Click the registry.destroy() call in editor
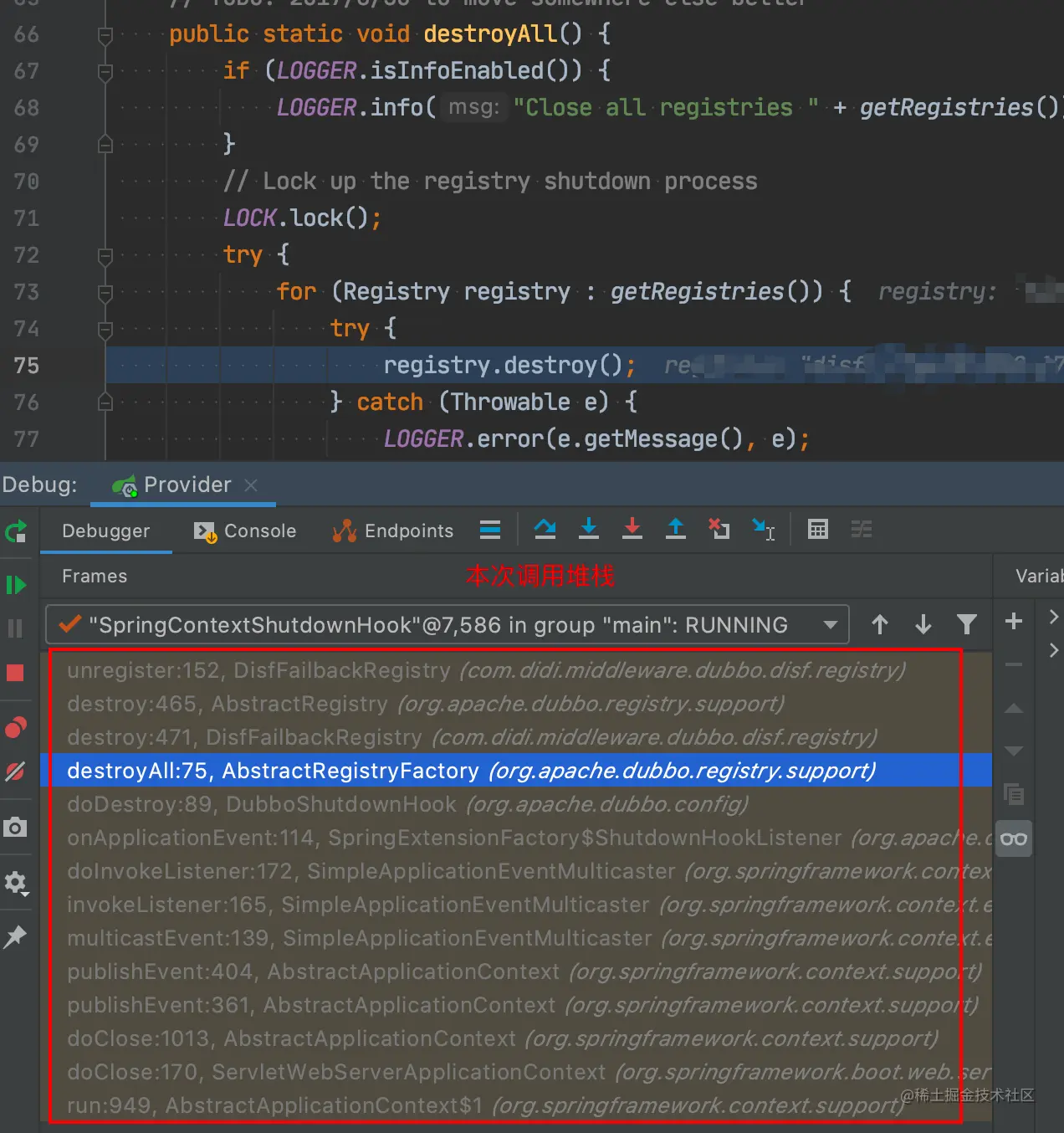The width and height of the screenshot is (1064, 1133). (509, 366)
